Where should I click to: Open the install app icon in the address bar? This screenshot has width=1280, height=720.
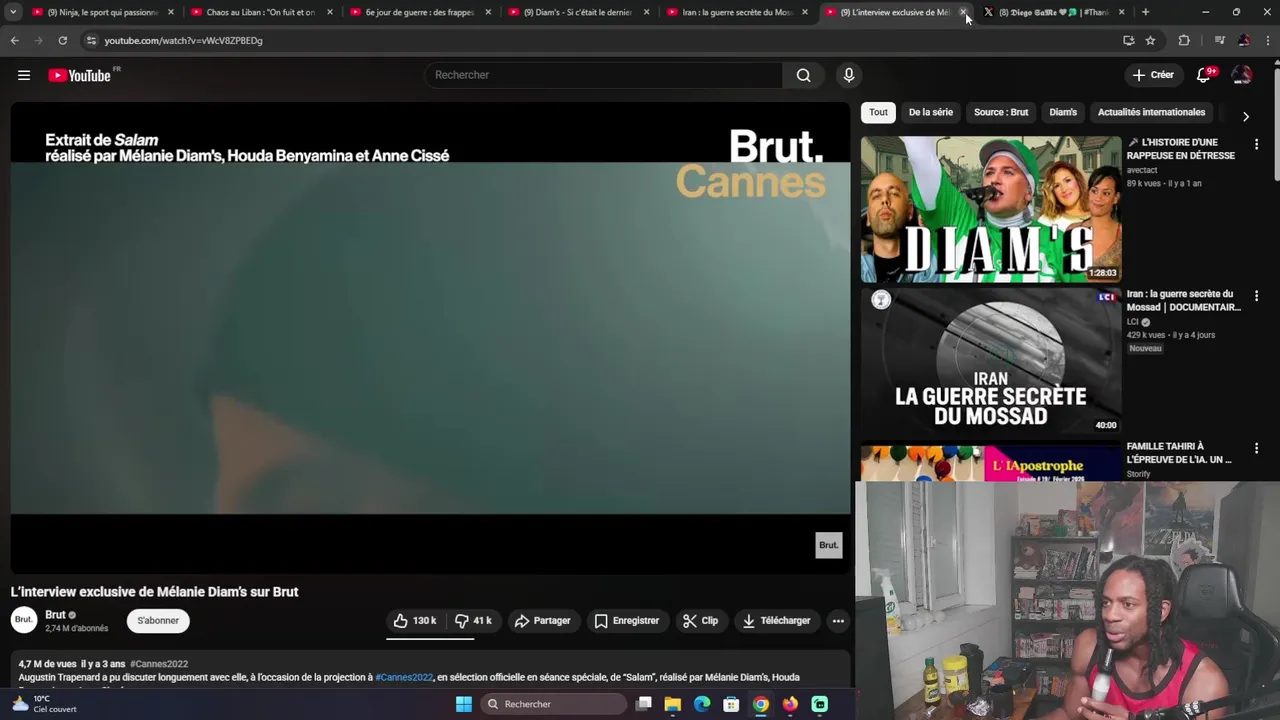tap(1128, 40)
